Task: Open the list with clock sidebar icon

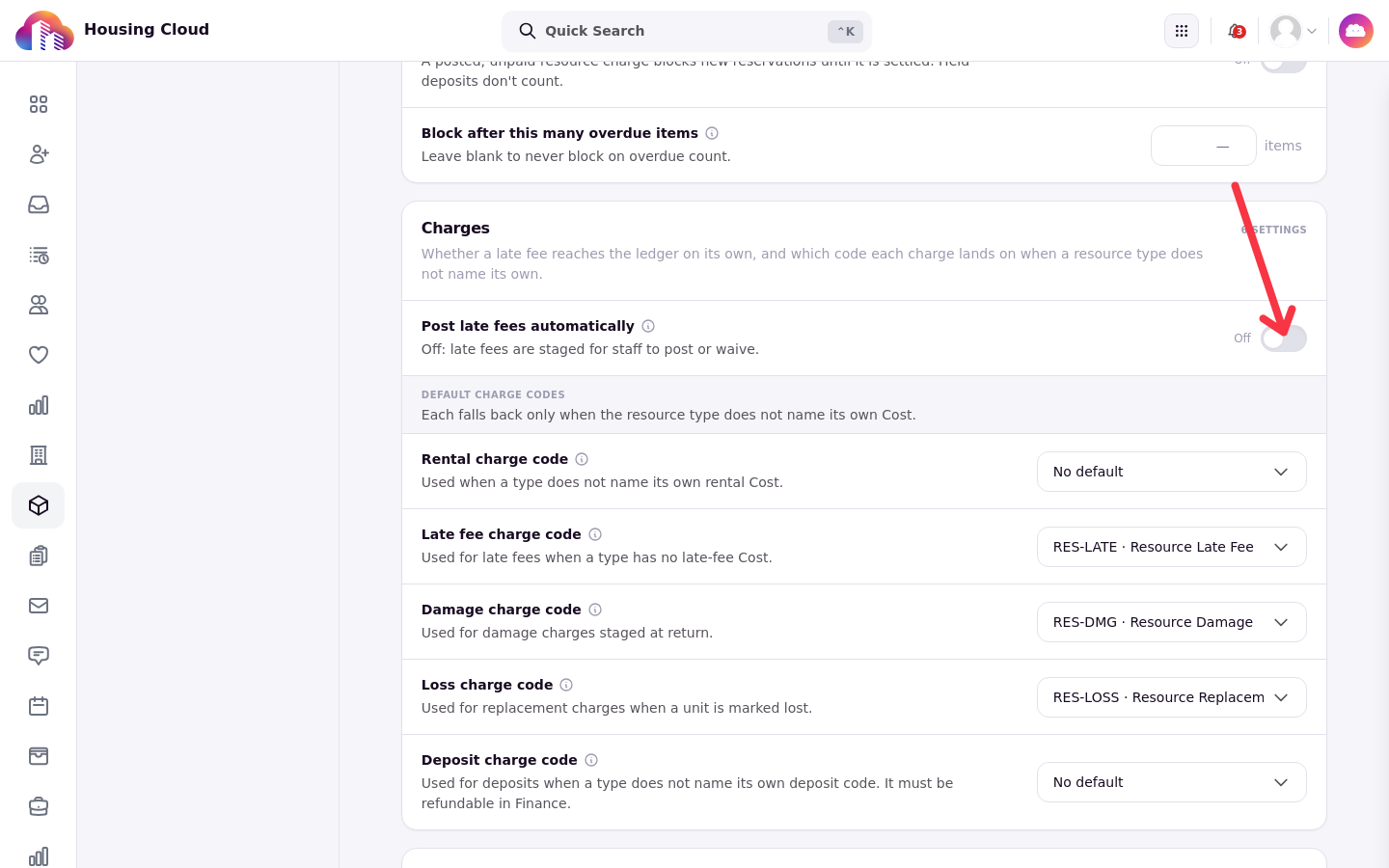Action: pyautogui.click(x=39, y=255)
